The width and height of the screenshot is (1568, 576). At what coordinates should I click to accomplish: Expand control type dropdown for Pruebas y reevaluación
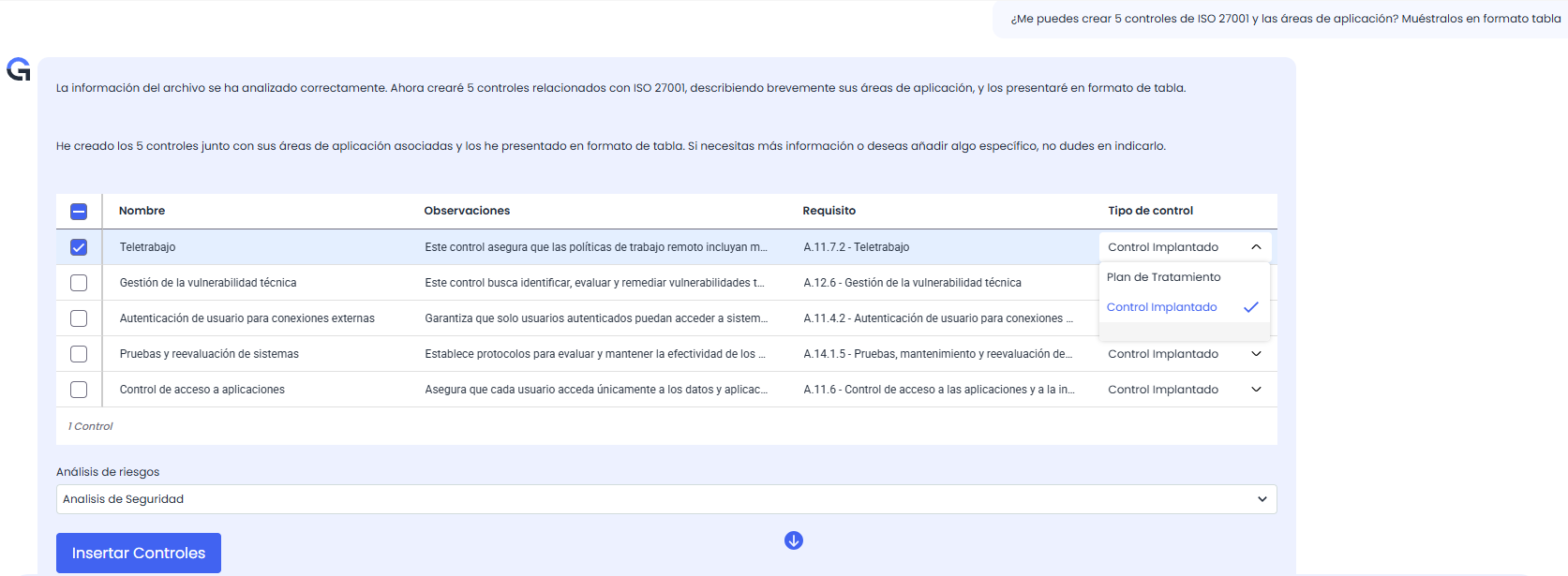[x=1256, y=354]
